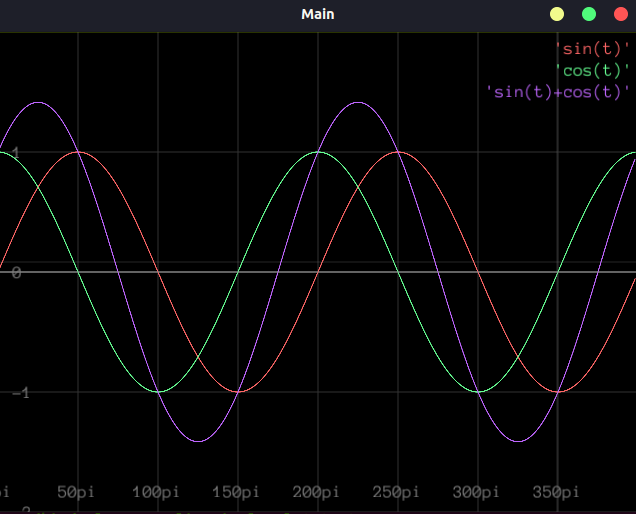Click the yellow minimize window button

(556, 14)
